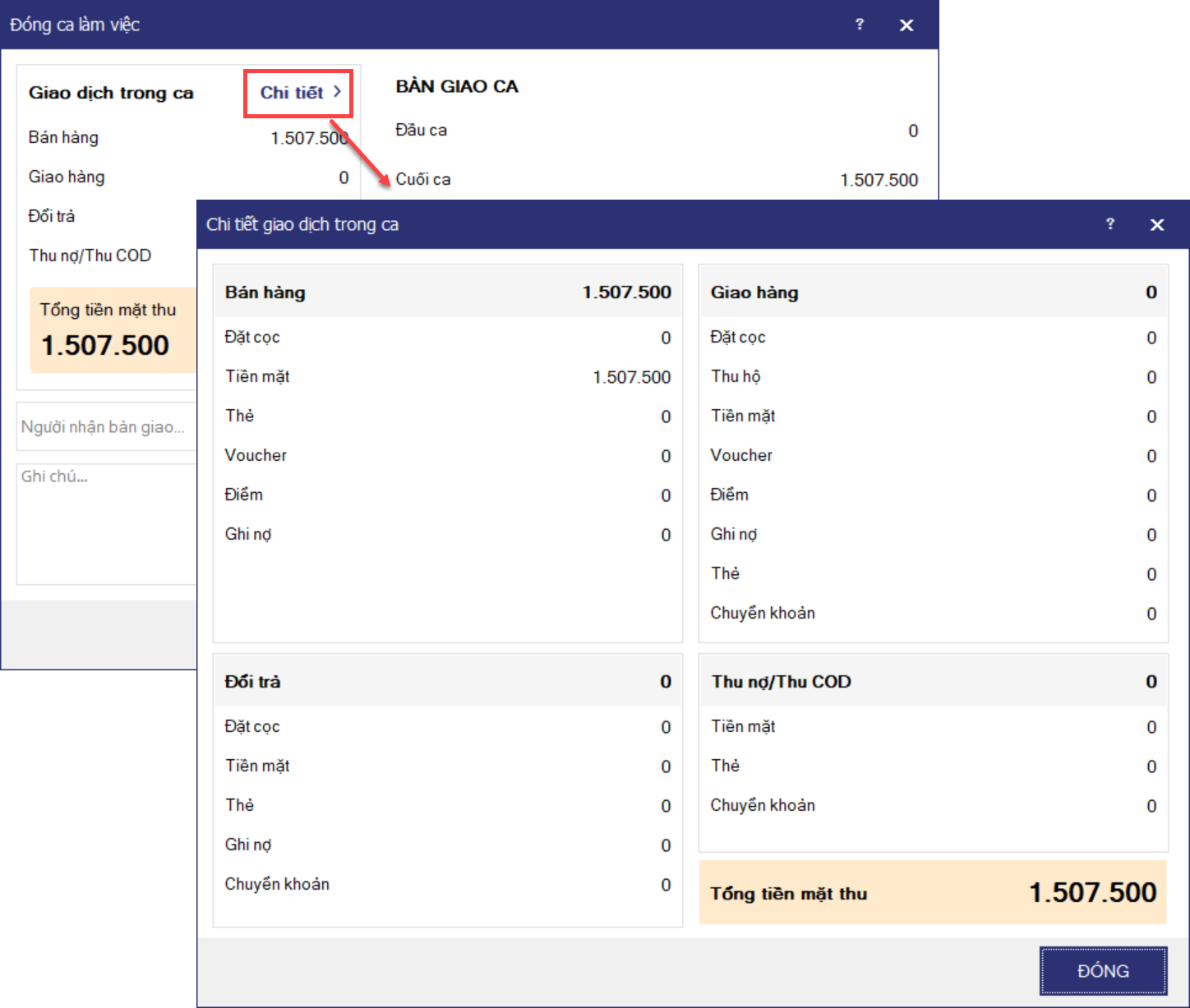This screenshot has width=1190, height=1008.
Task: Click Đặt cọc row under Đổi trả section
Action: (448, 727)
